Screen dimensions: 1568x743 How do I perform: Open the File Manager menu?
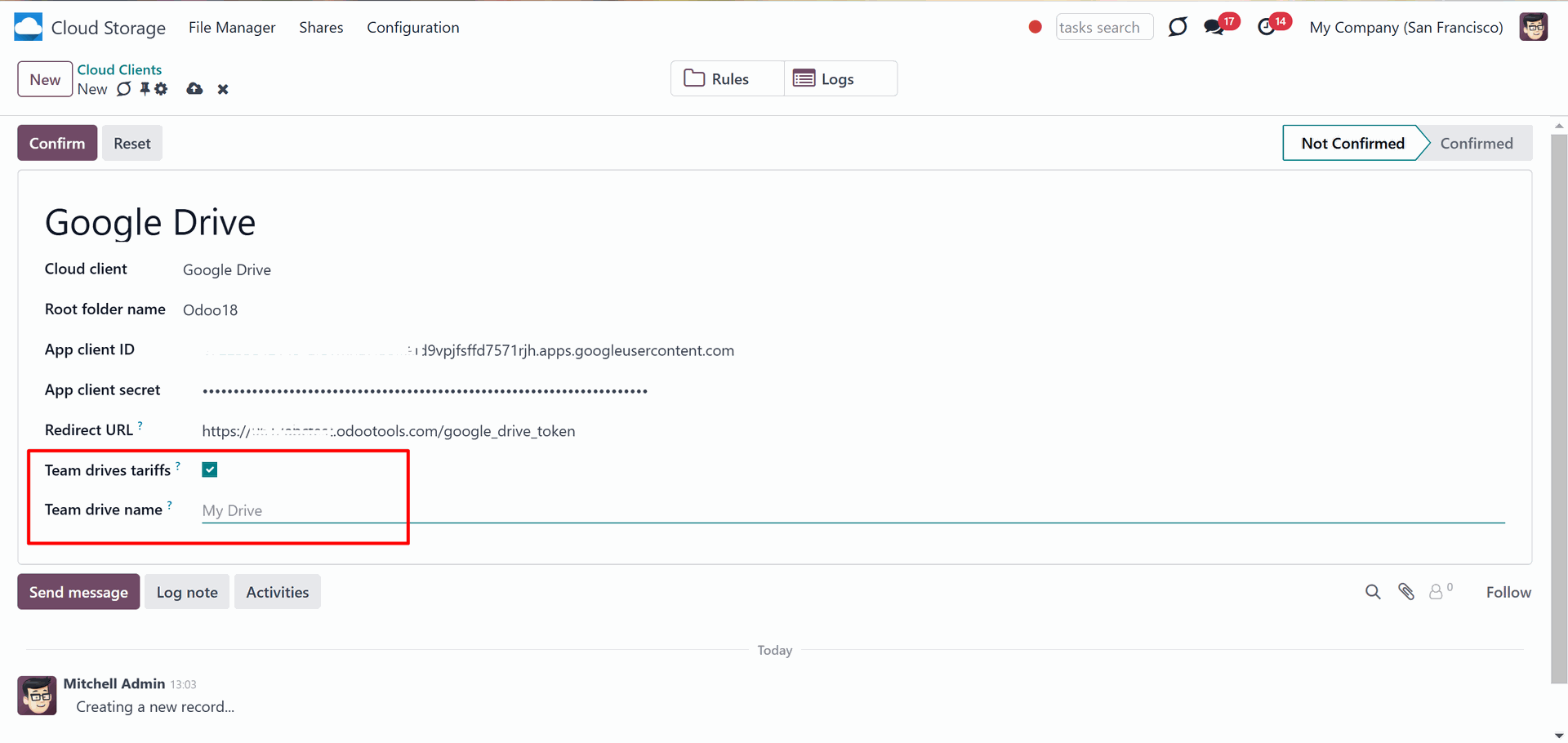[232, 27]
